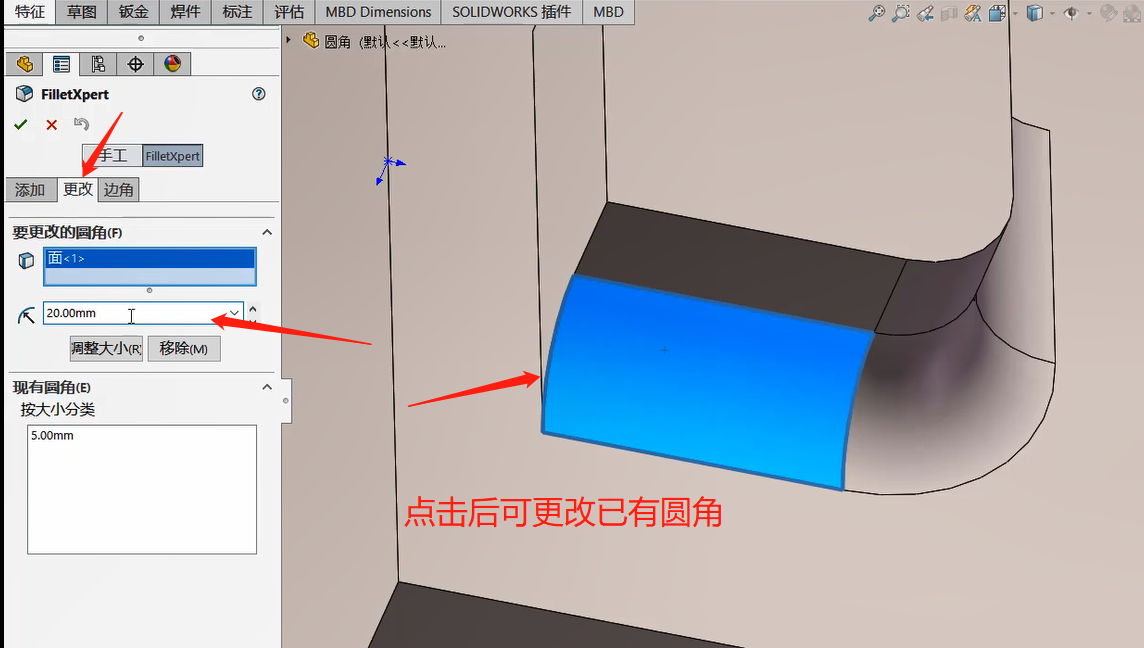The height and width of the screenshot is (648, 1144).
Task: Open the MBD Dimensions ribbon tab
Action: click(x=379, y=12)
